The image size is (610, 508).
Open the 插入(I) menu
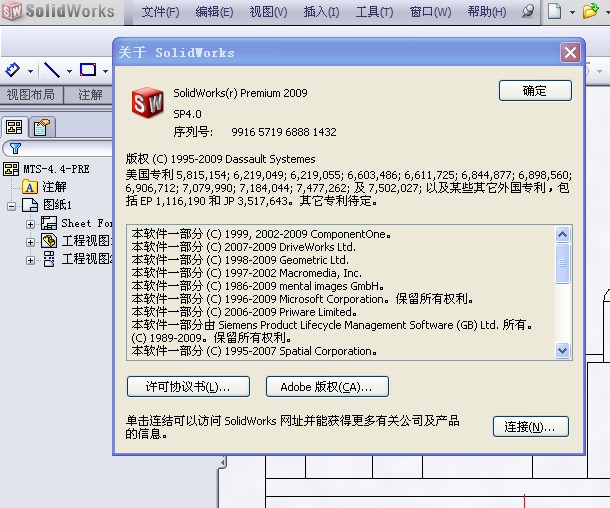point(321,12)
